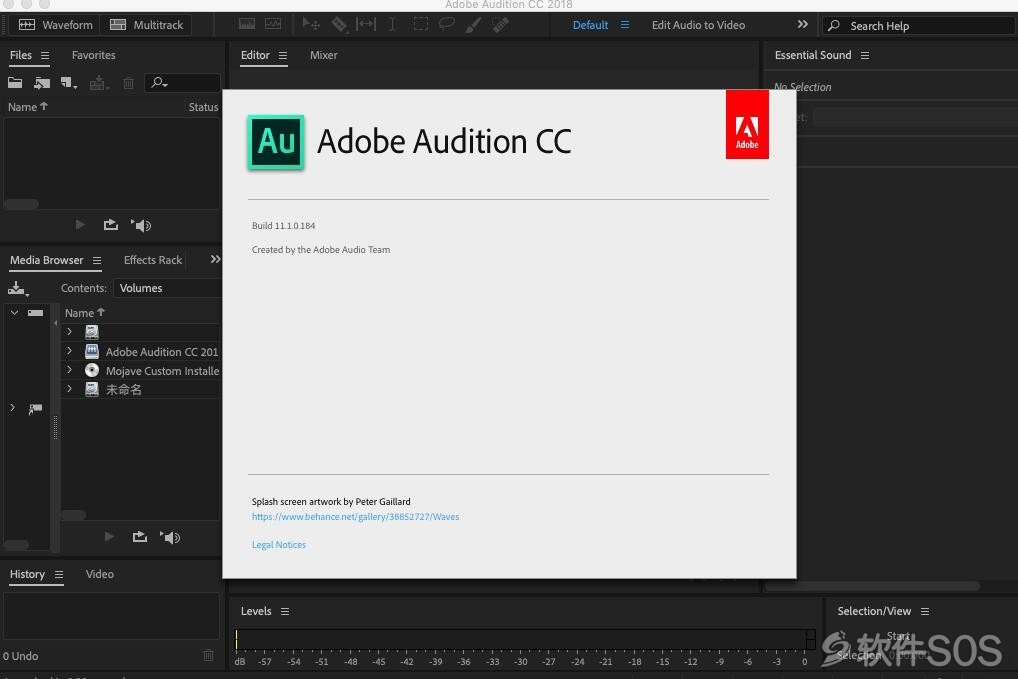Sort Media Browser by Name column
1018x679 pixels.
(x=84, y=313)
